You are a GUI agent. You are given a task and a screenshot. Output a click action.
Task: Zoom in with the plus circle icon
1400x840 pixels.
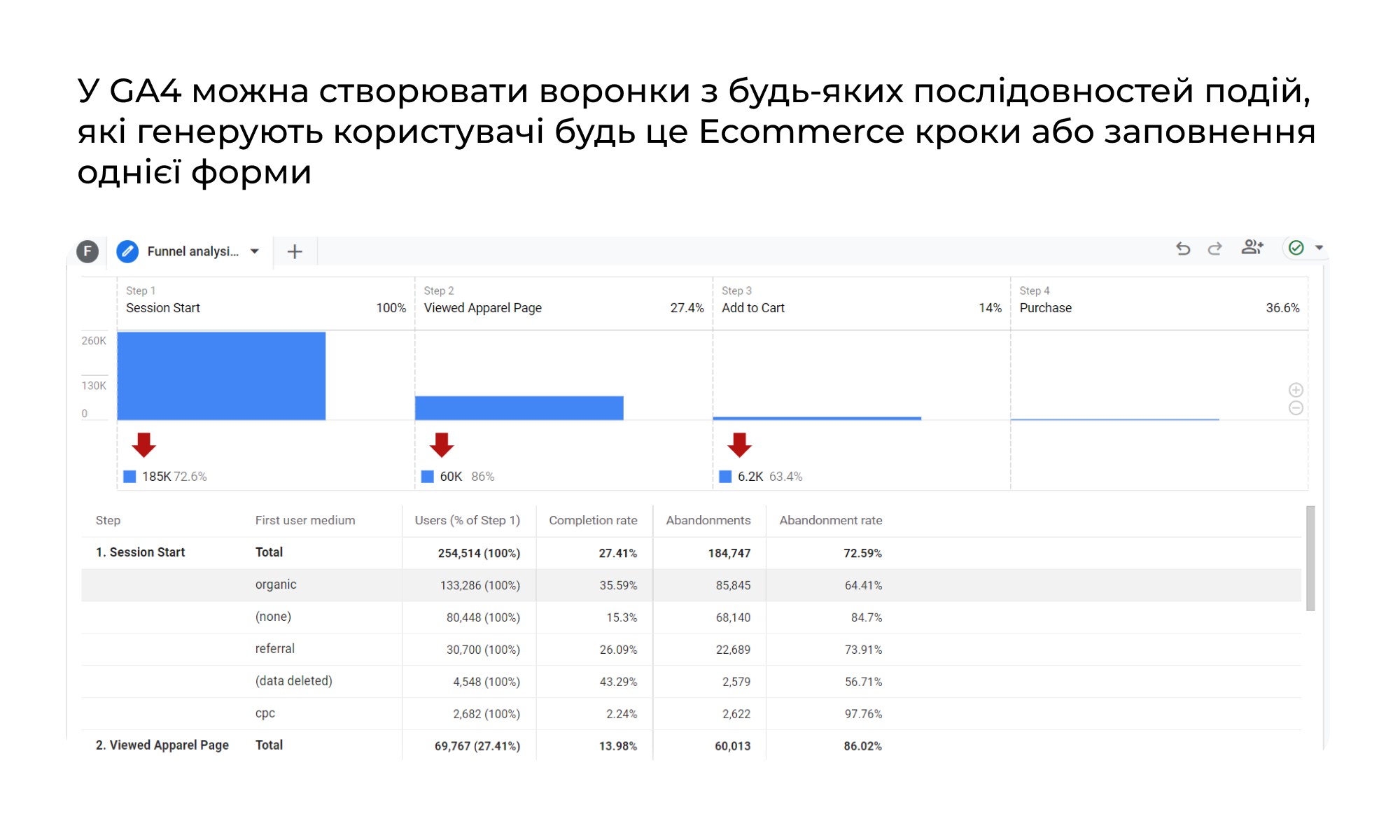point(1296,390)
